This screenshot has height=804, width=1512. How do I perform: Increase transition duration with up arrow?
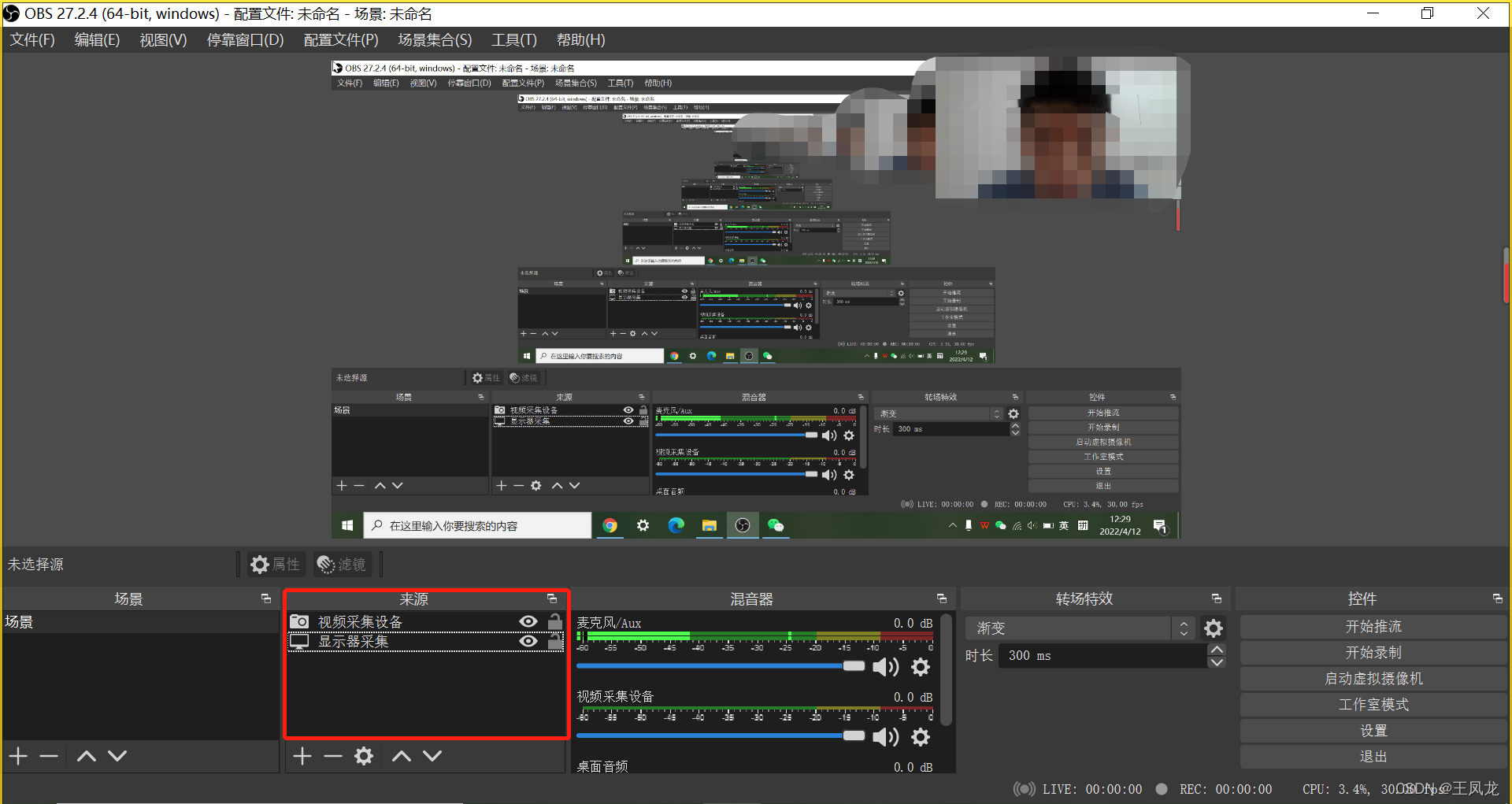(1217, 650)
